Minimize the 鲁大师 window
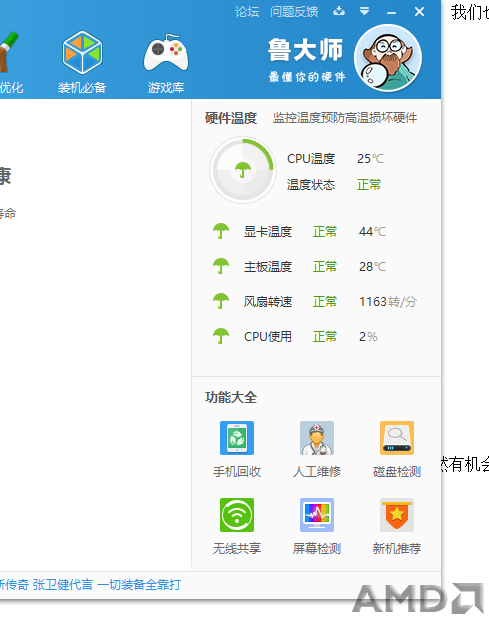This screenshot has width=489, height=619. [391, 13]
